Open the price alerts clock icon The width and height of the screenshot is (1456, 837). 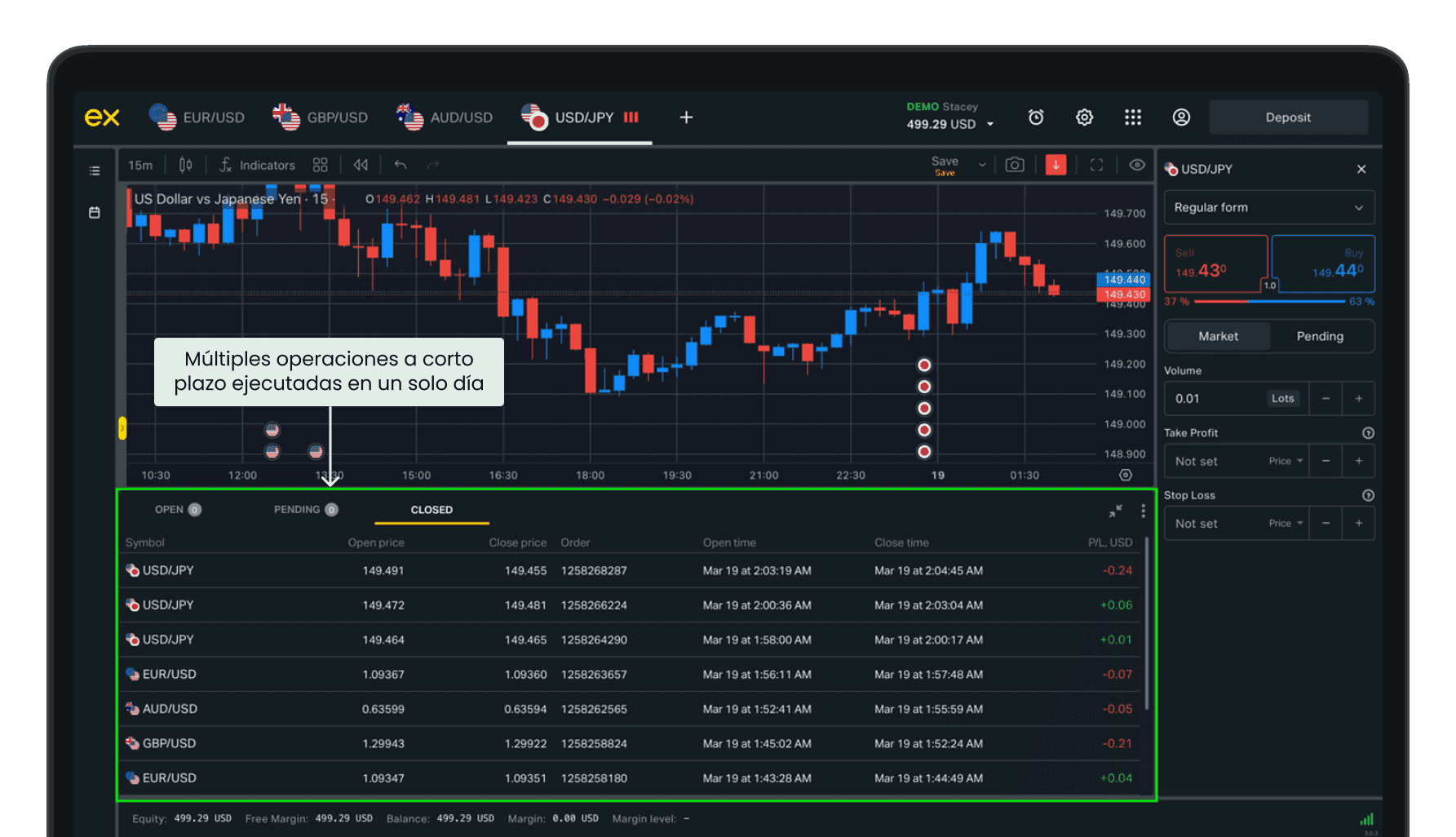click(1035, 117)
